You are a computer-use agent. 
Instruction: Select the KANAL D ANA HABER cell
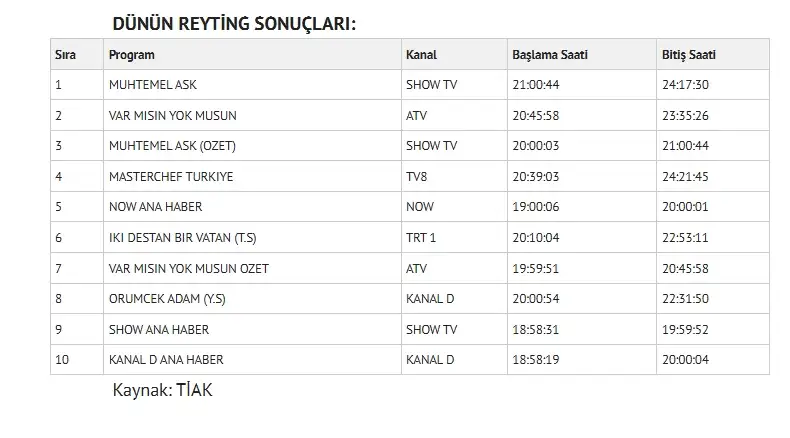pos(252,359)
